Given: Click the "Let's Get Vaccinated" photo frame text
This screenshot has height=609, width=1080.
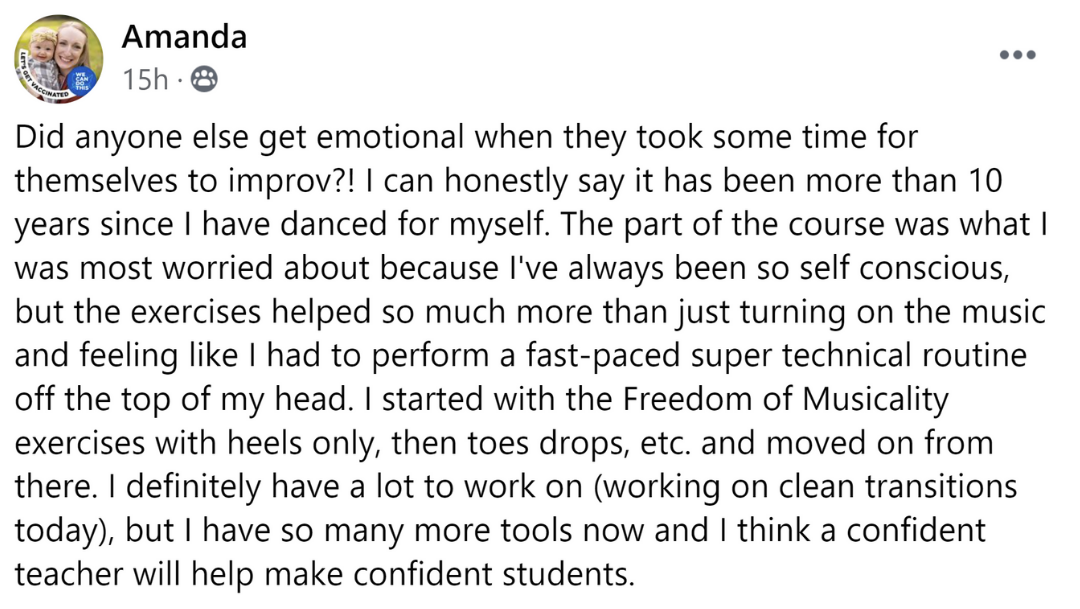Looking at the screenshot, I should click(38, 82).
